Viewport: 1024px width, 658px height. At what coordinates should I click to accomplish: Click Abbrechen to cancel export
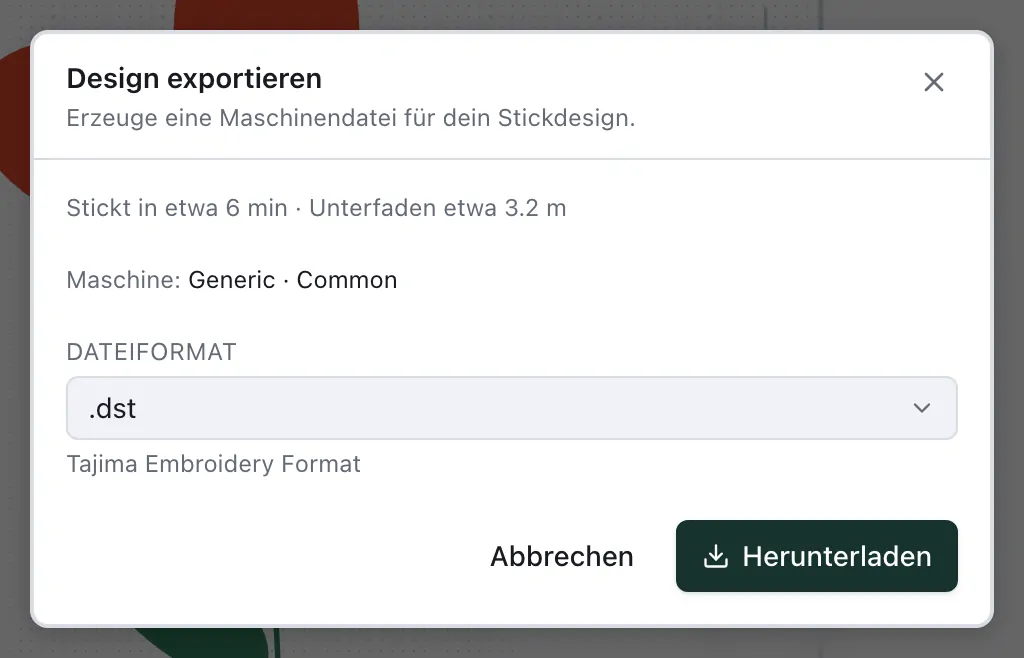coord(562,556)
